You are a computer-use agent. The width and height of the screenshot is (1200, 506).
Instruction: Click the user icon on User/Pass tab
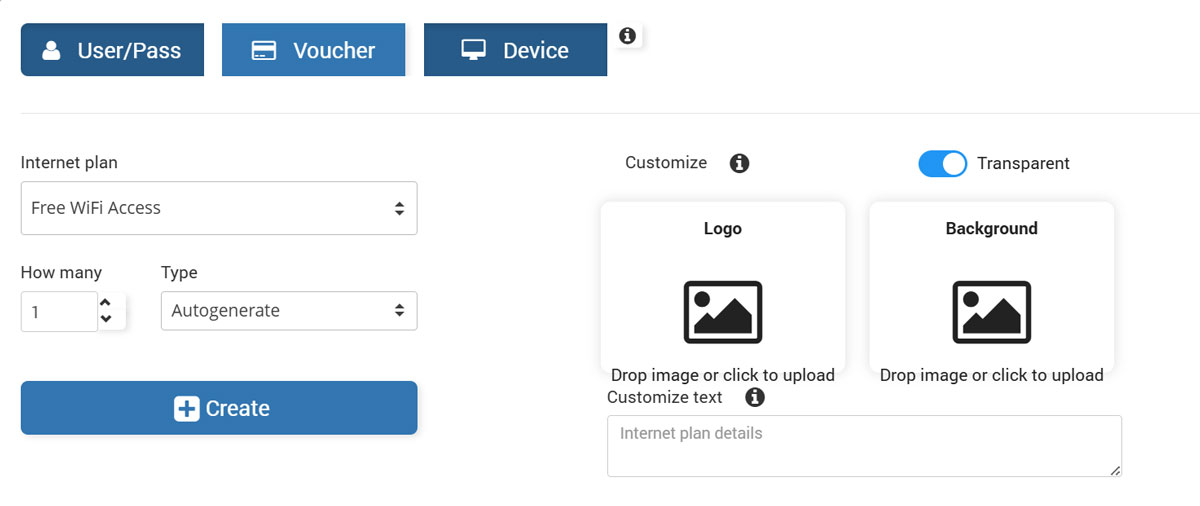[52, 50]
